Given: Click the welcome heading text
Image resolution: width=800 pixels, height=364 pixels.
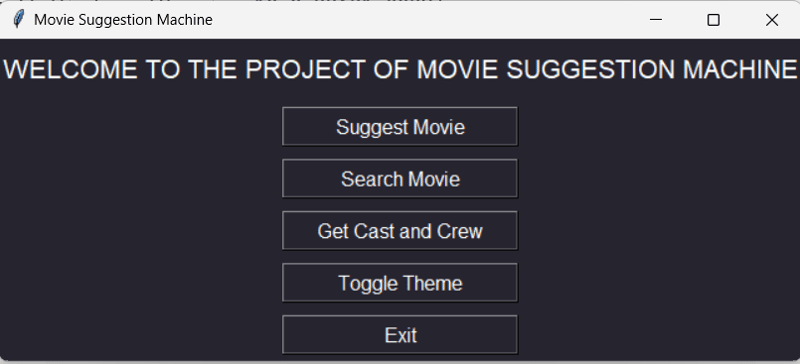Looking at the screenshot, I should point(400,69).
